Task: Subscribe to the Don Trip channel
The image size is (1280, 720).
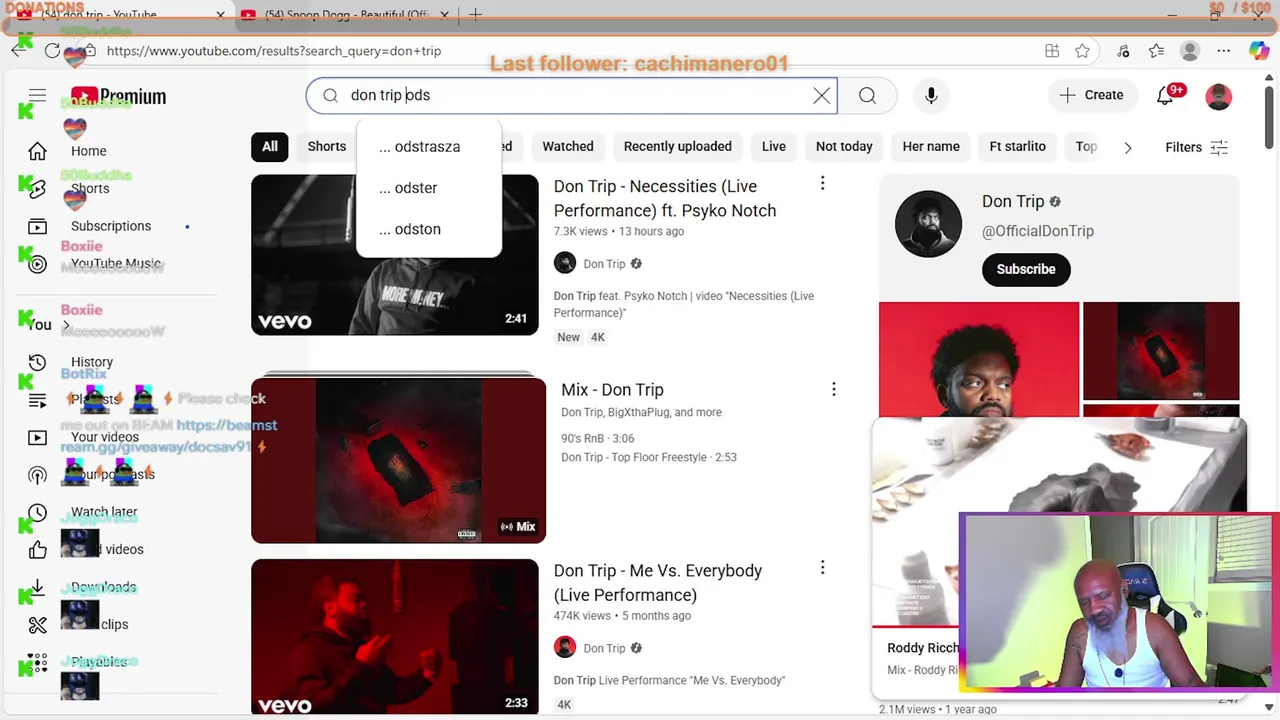Action: coord(1026,269)
